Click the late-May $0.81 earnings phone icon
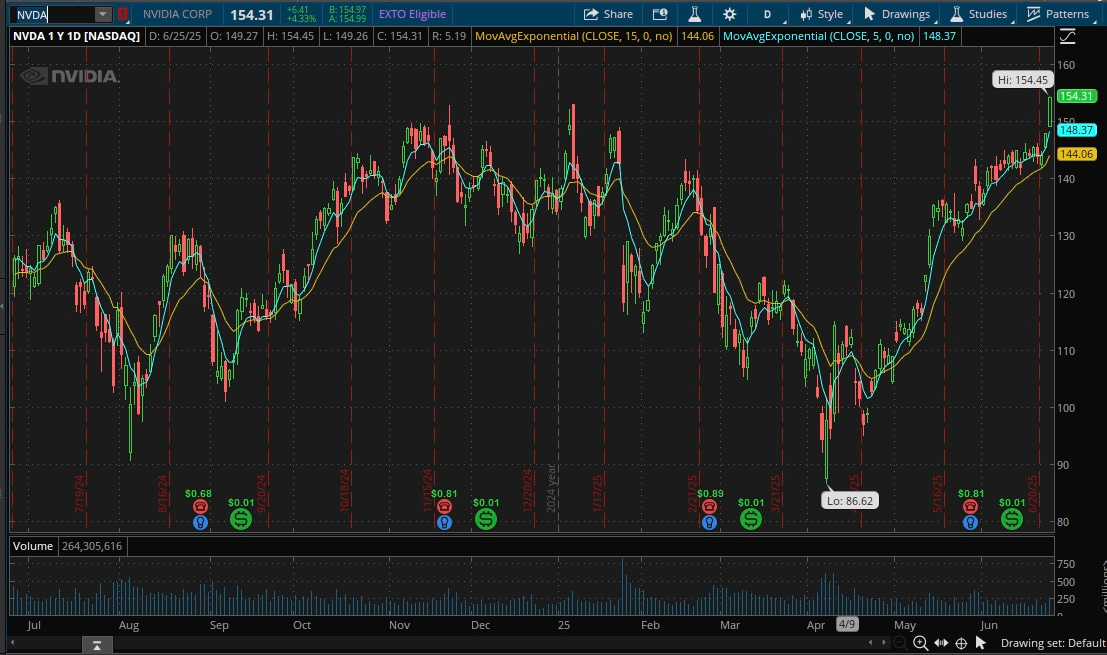Screen dimensions: 1107x655 pyautogui.click(x=971, y=507)
